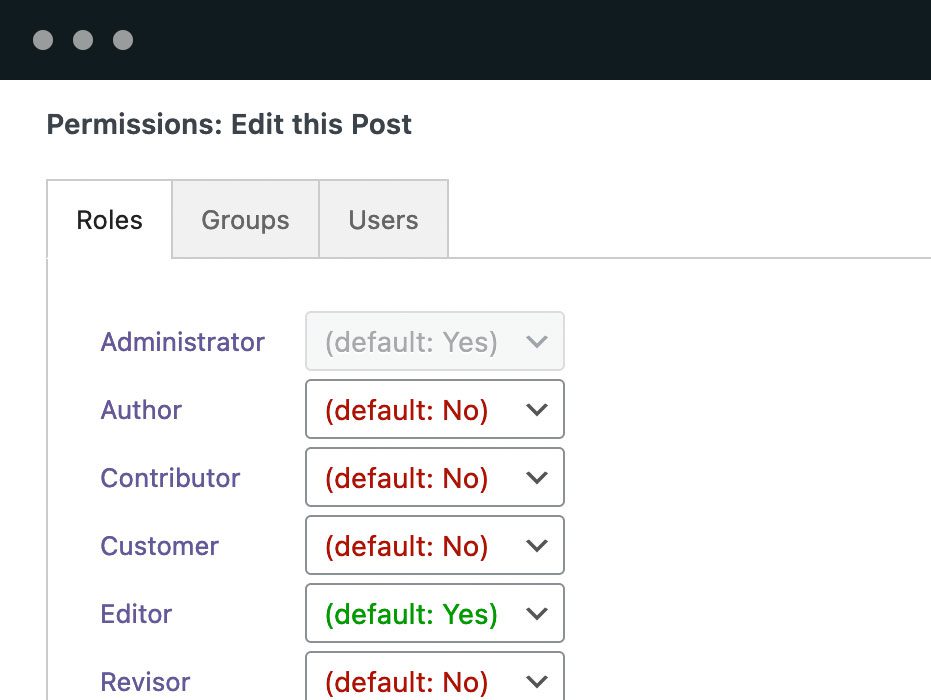Click the Contributor role link

170,478
